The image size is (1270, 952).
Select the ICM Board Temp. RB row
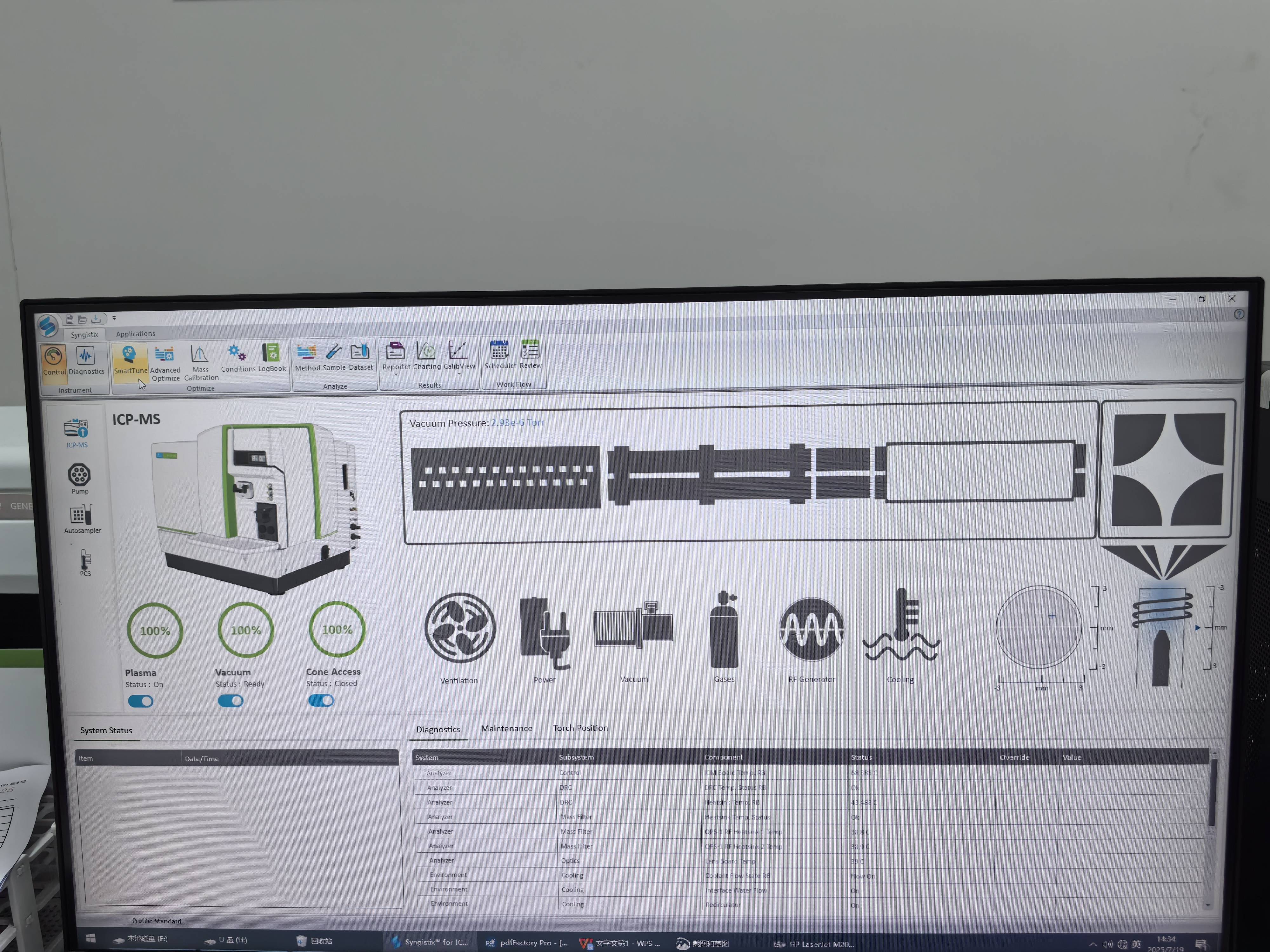pyautogui.click(x=811, y=773)
